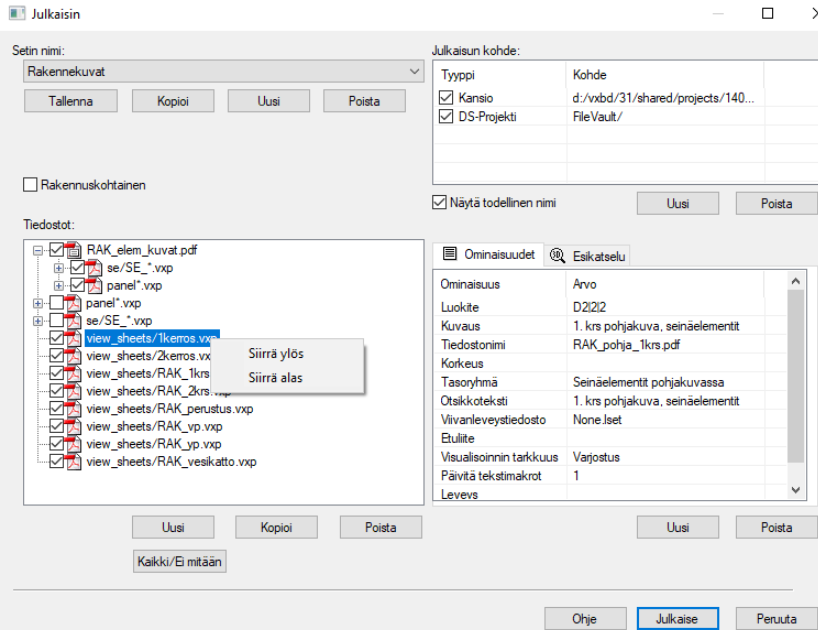Click the properties list scrollbar down arrow

796,490
